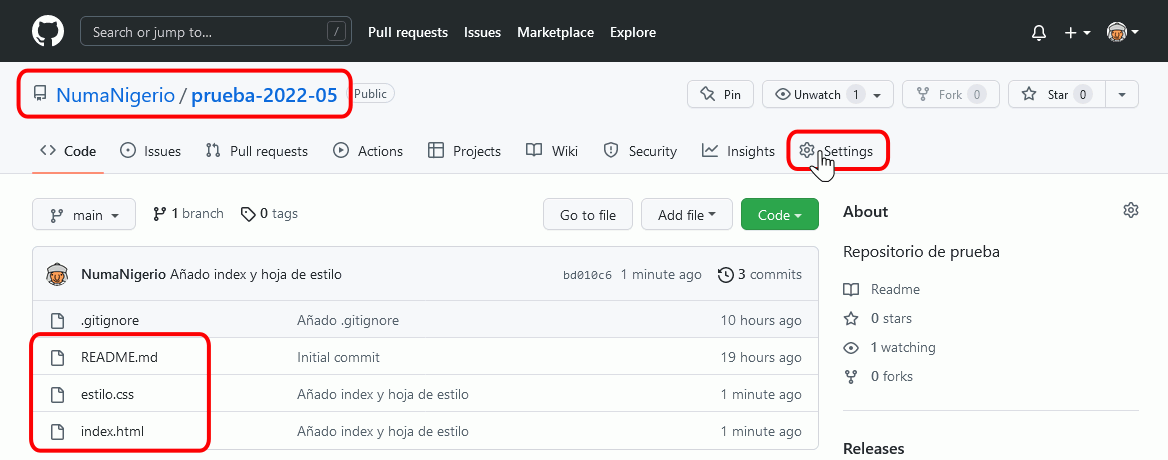Open the Releases heading link
Image resolution: width=1168 pixels, height=460 pixels.
874,448
